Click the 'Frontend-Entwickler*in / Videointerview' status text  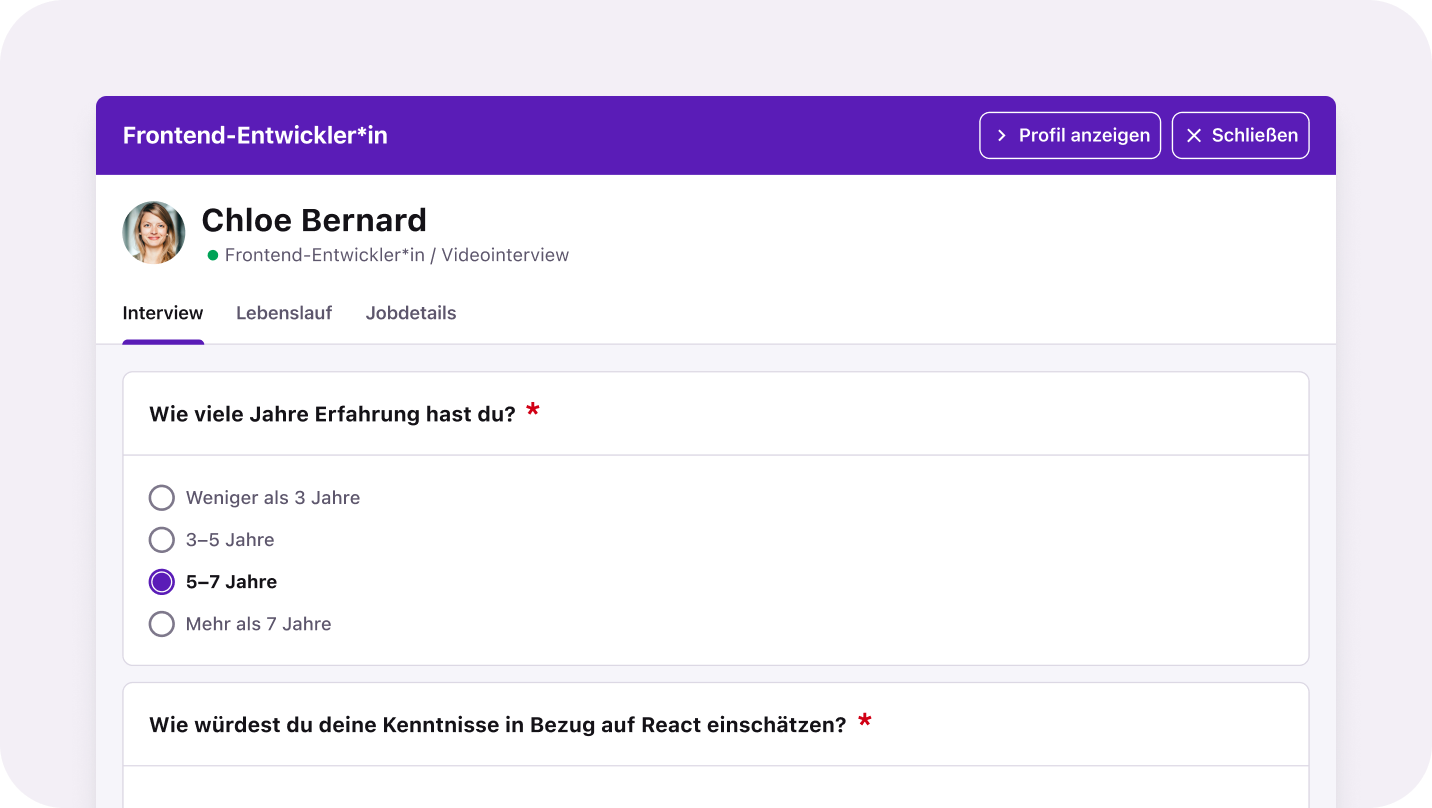point(397,256)
